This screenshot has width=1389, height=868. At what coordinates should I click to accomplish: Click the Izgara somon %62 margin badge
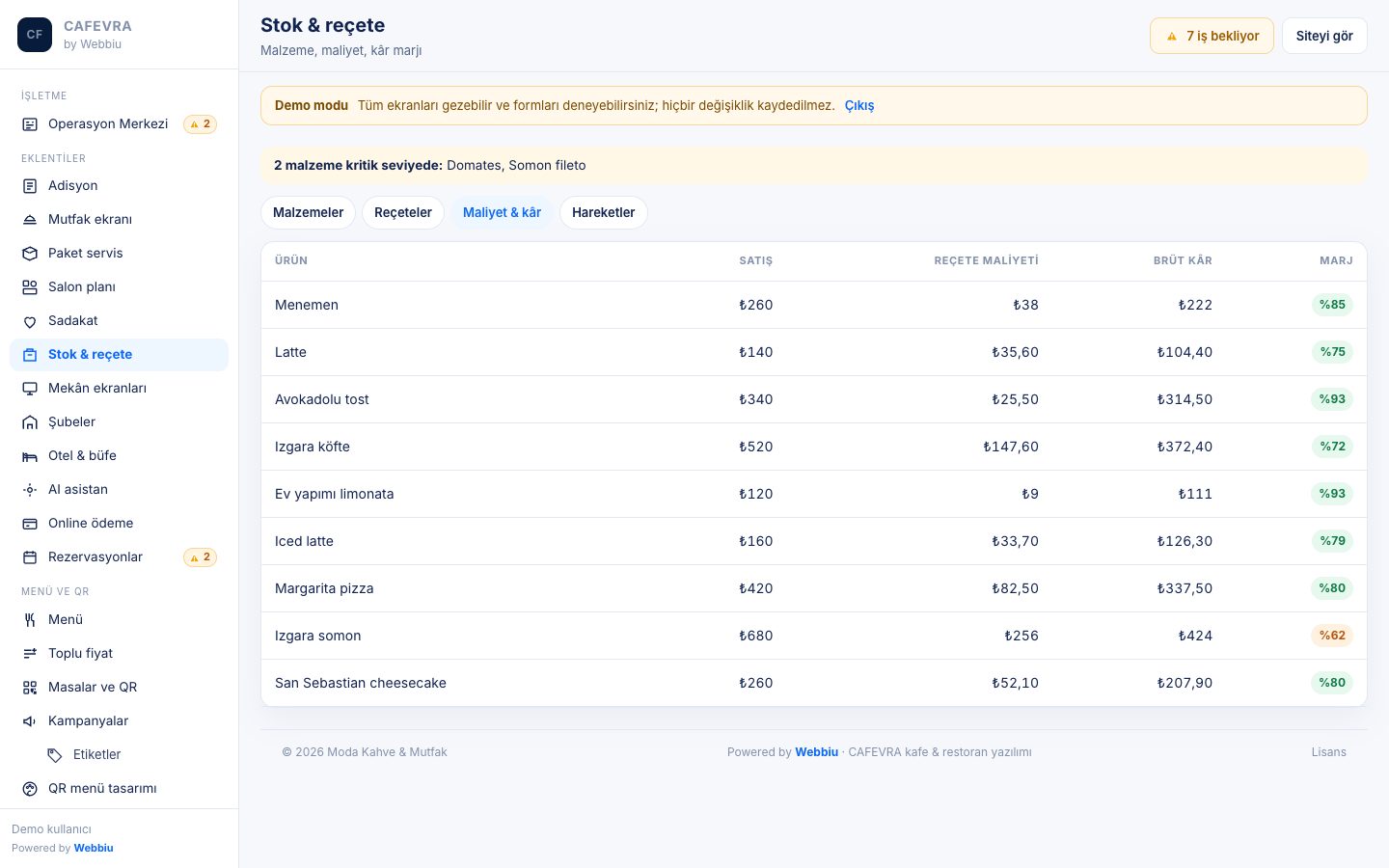coord(1332,636)
